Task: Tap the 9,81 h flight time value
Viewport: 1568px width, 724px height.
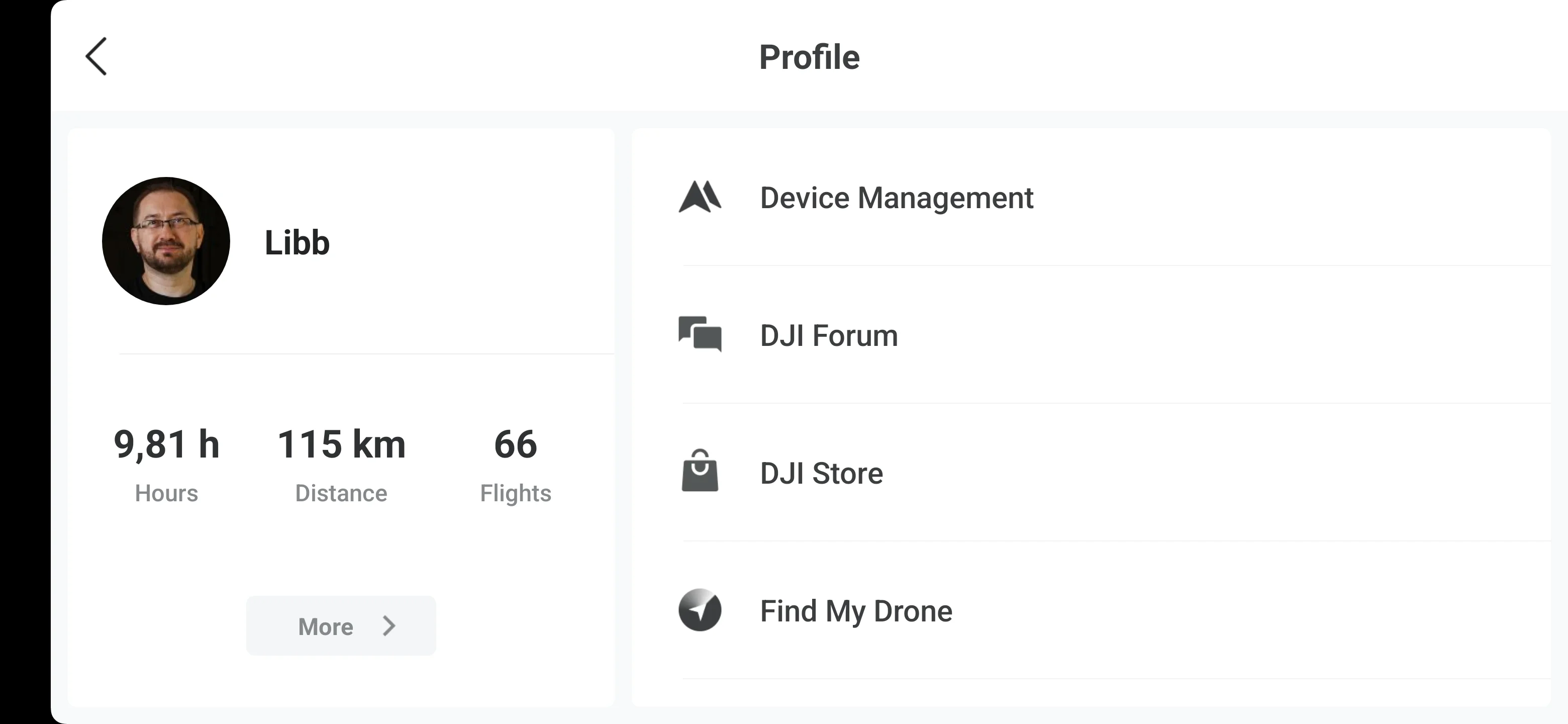Action: click(x=166, y=444)
